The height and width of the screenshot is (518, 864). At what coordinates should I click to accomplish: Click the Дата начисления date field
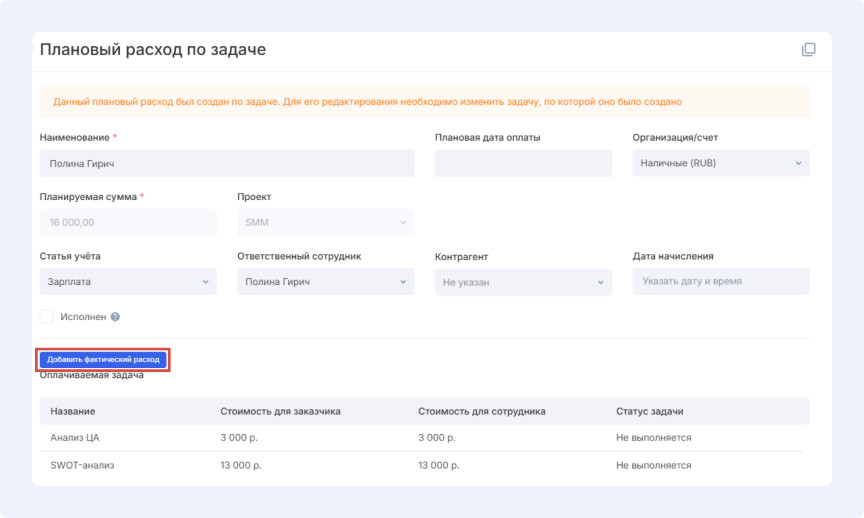click(x=721, y=282)
